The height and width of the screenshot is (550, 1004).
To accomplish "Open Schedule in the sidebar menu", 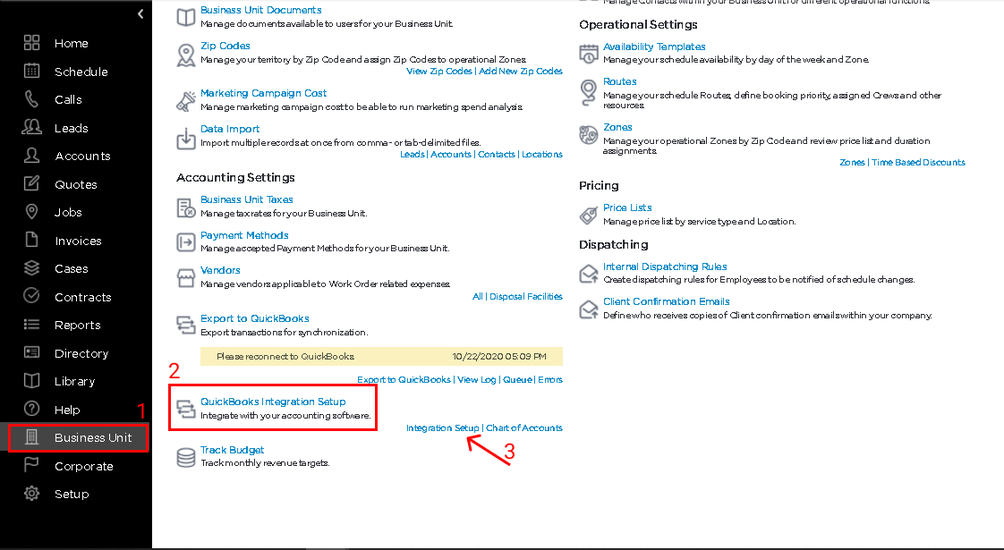I will (81, 72).
